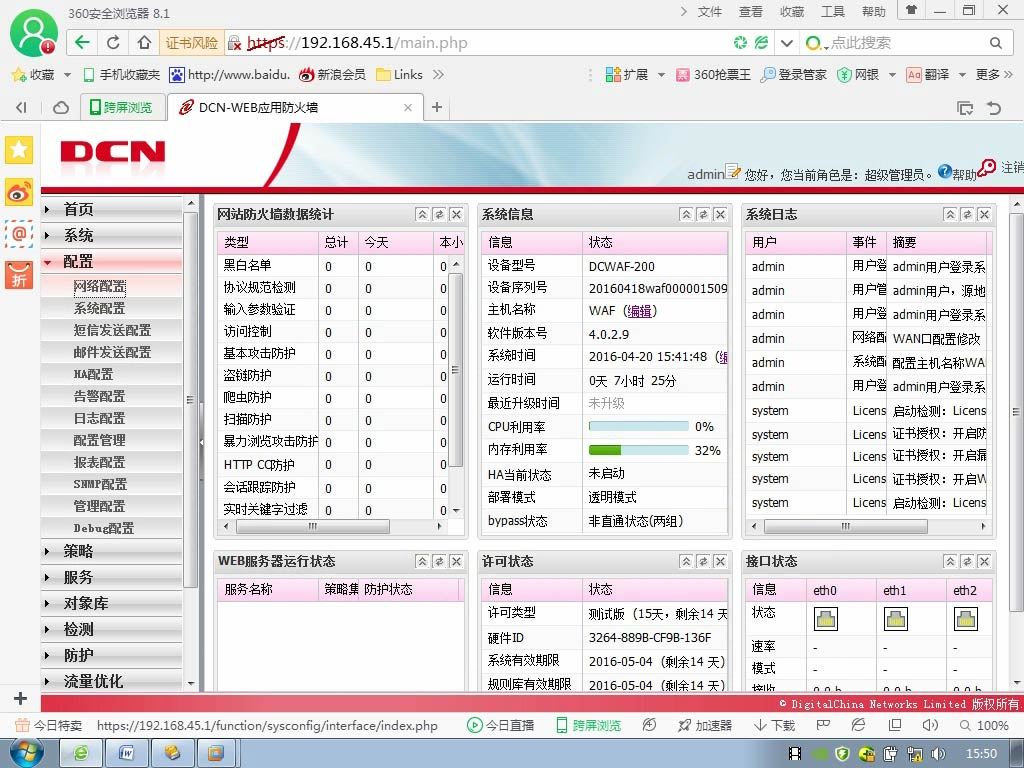Click the 加速器 status bar item
This screenshot has height=768, width=1024.
[705, 725]
